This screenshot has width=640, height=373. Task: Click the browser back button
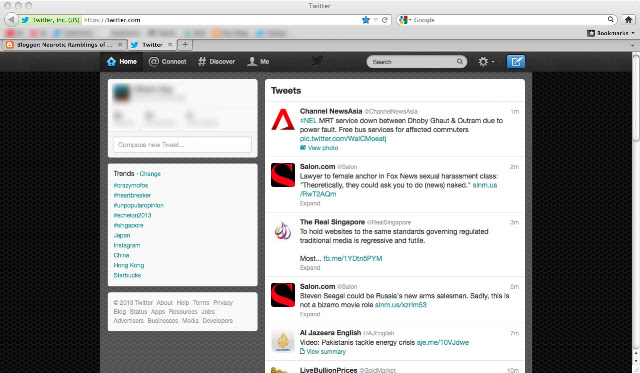coord(11,20)
